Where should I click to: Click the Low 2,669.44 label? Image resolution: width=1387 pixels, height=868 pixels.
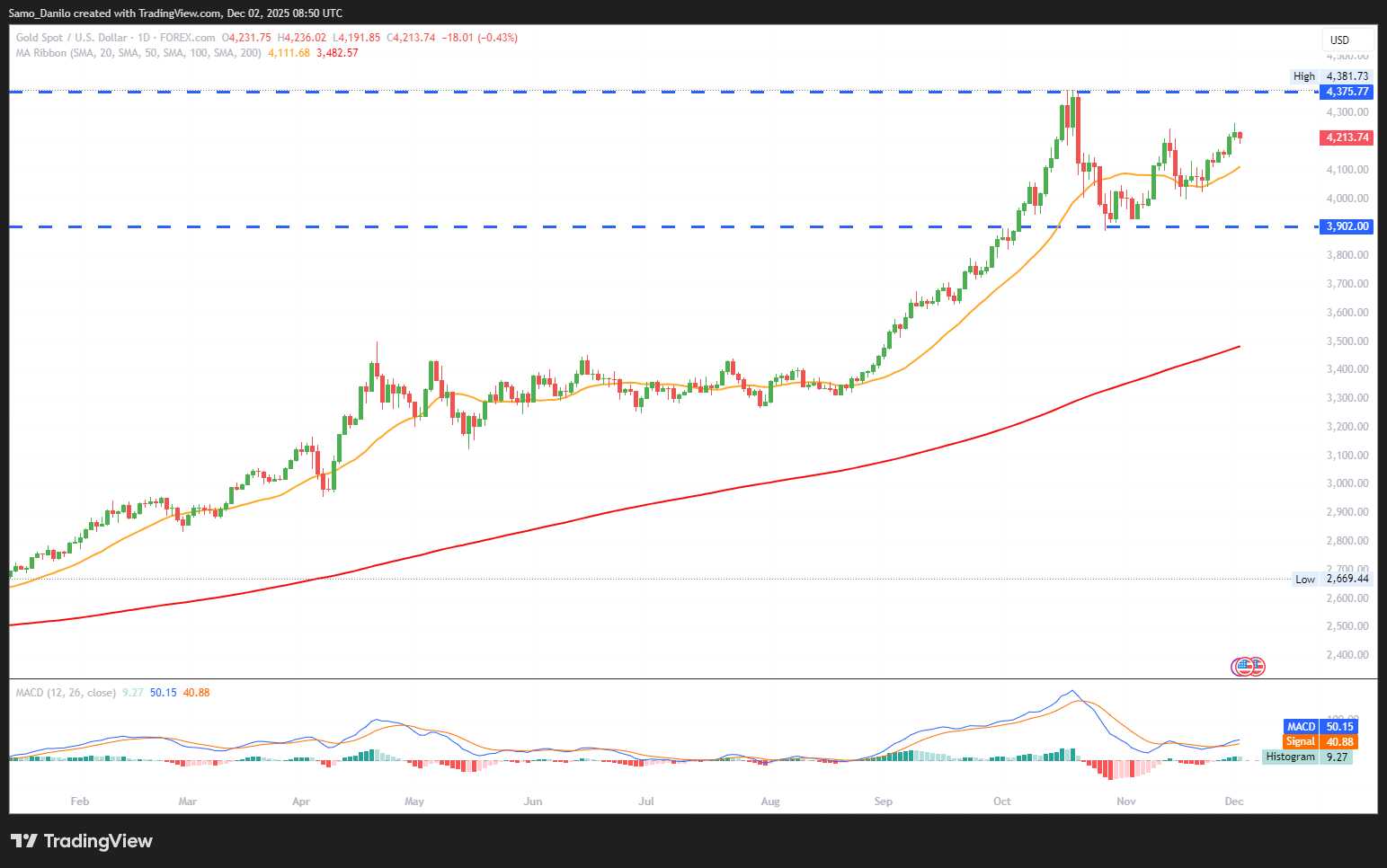click(x=1331, y=579)
